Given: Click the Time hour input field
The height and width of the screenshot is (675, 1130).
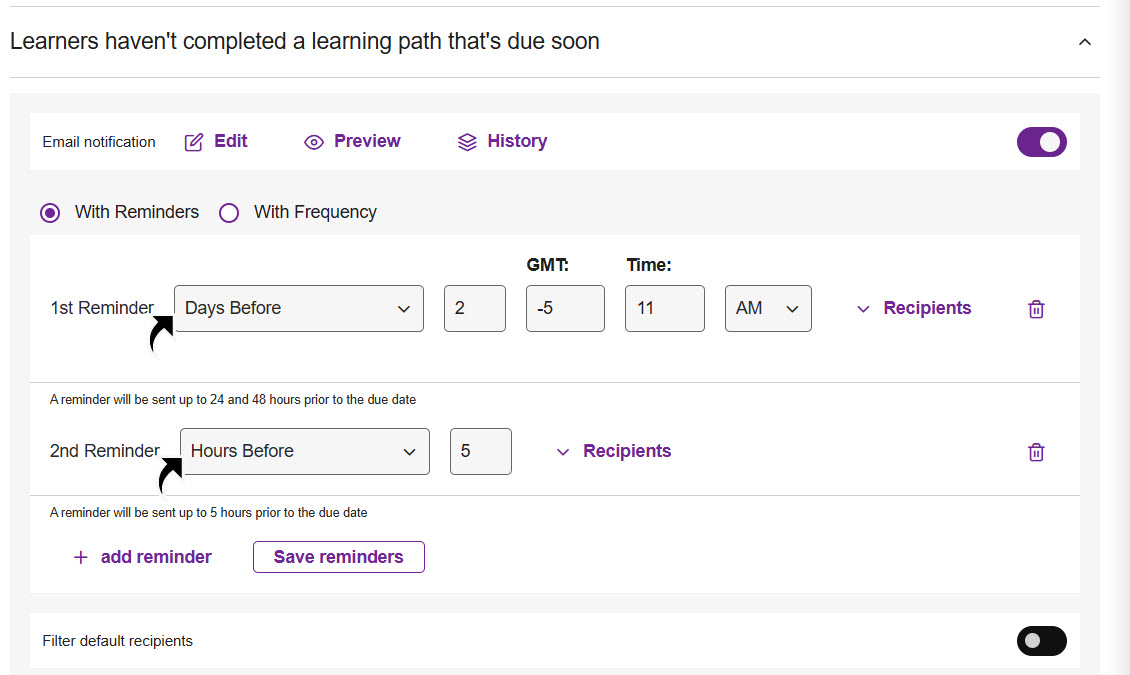Looking at the screenshot, I should (x=664, y=308).
